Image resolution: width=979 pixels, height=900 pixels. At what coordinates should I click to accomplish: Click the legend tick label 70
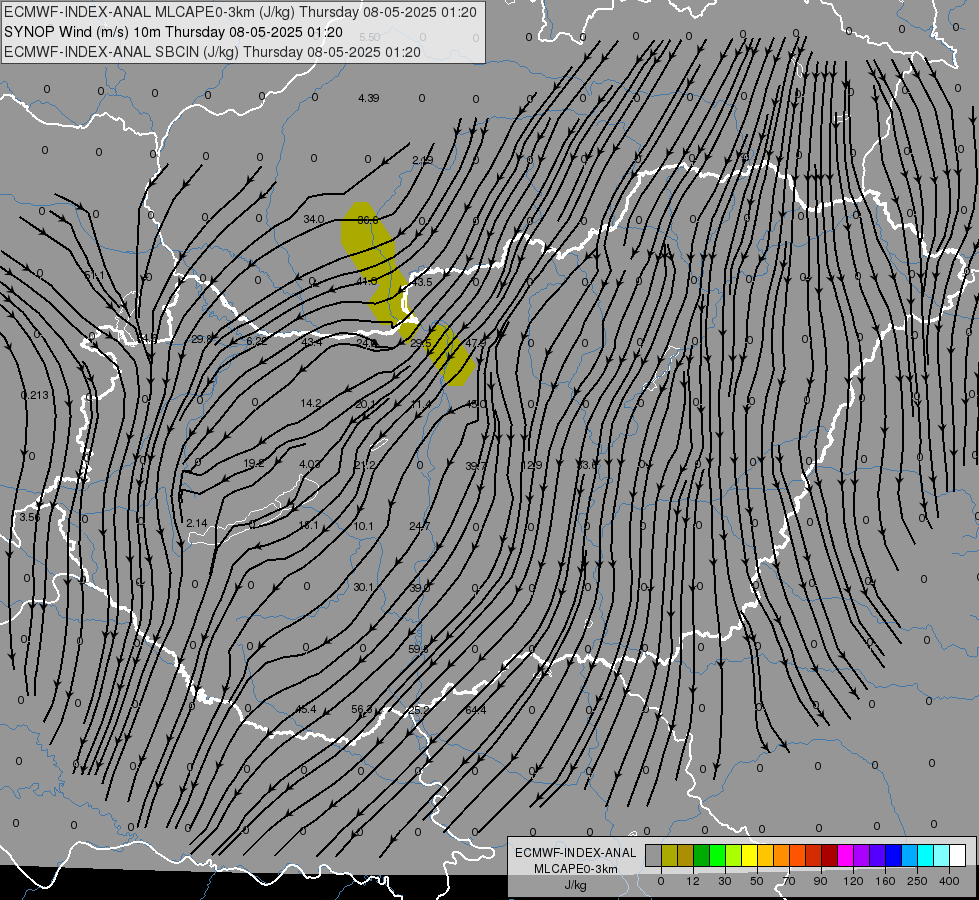[x=789, y=881]
